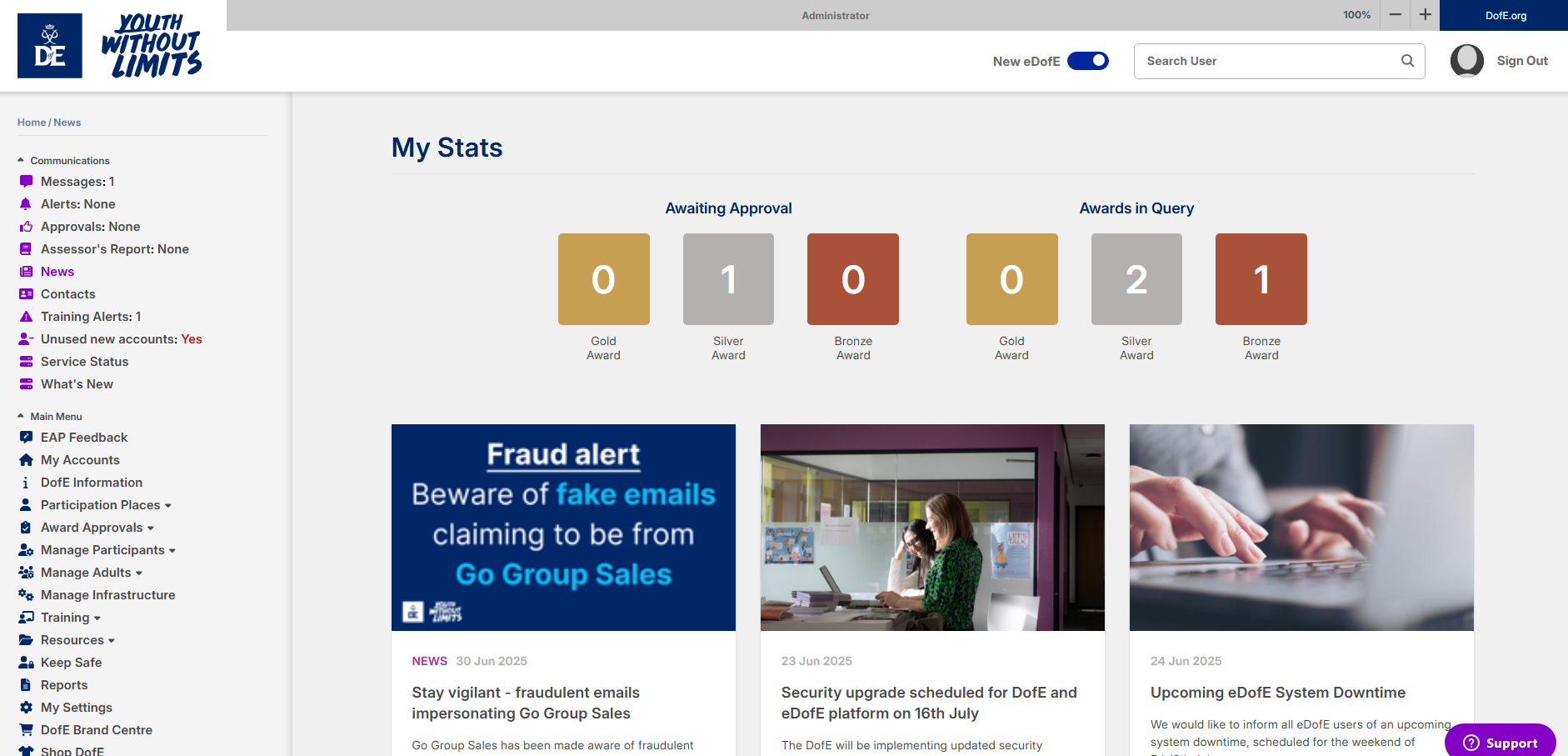Click the News newspaper icon
This screenshot has width=1568, height=756.
click(x=26, y=272)
